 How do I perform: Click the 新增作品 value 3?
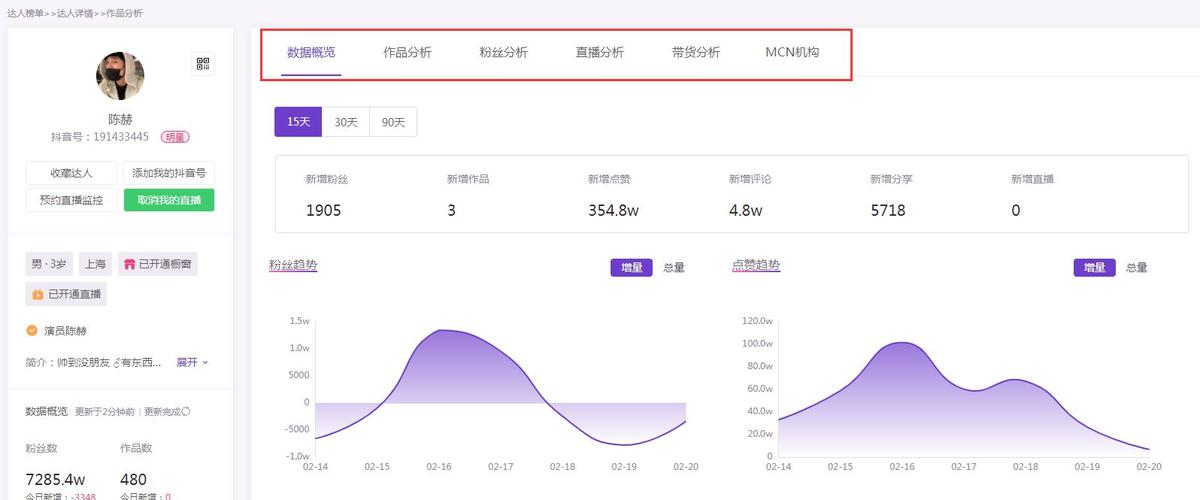[x=452, y=211]
